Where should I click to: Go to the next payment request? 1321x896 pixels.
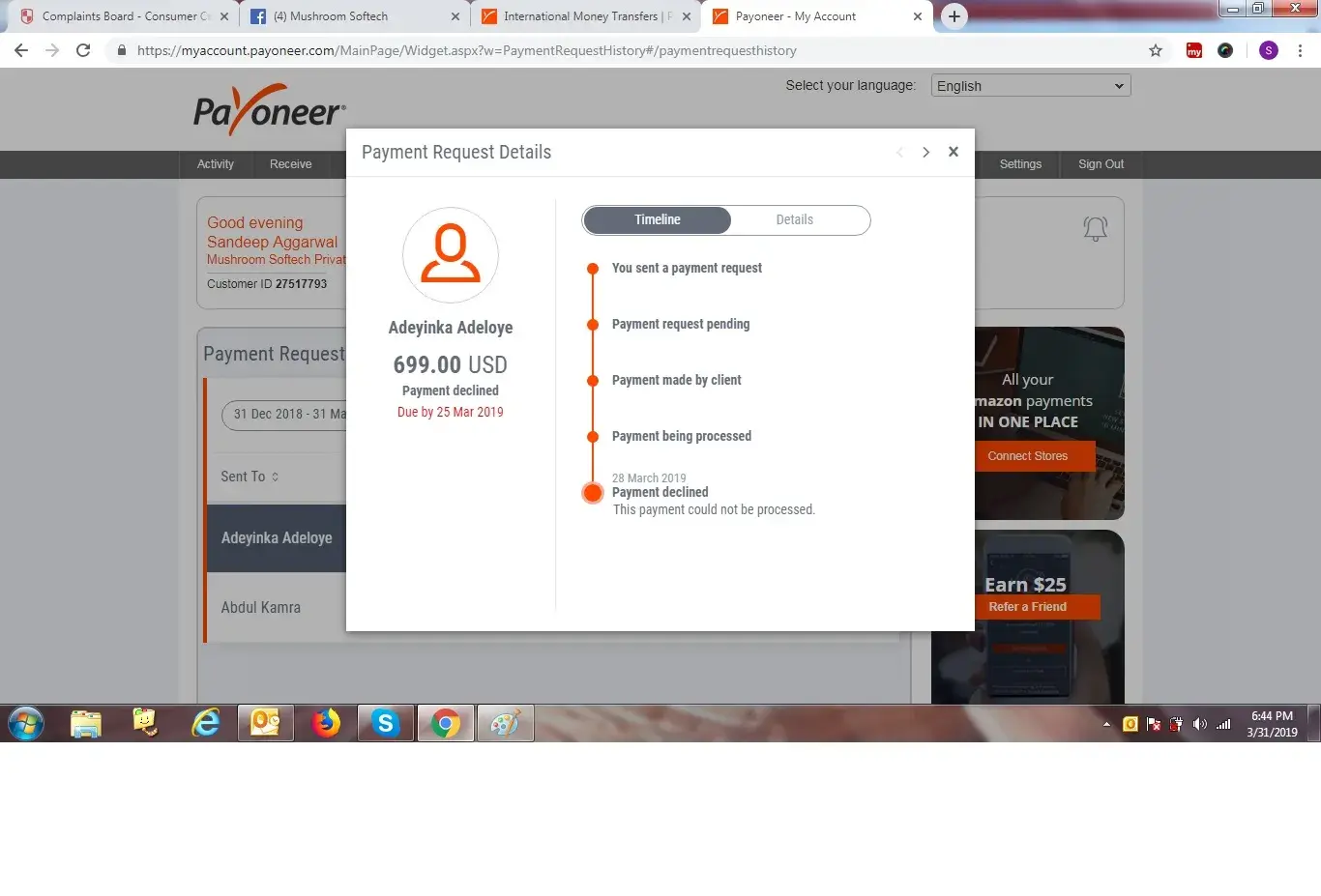tap(926, 152)
